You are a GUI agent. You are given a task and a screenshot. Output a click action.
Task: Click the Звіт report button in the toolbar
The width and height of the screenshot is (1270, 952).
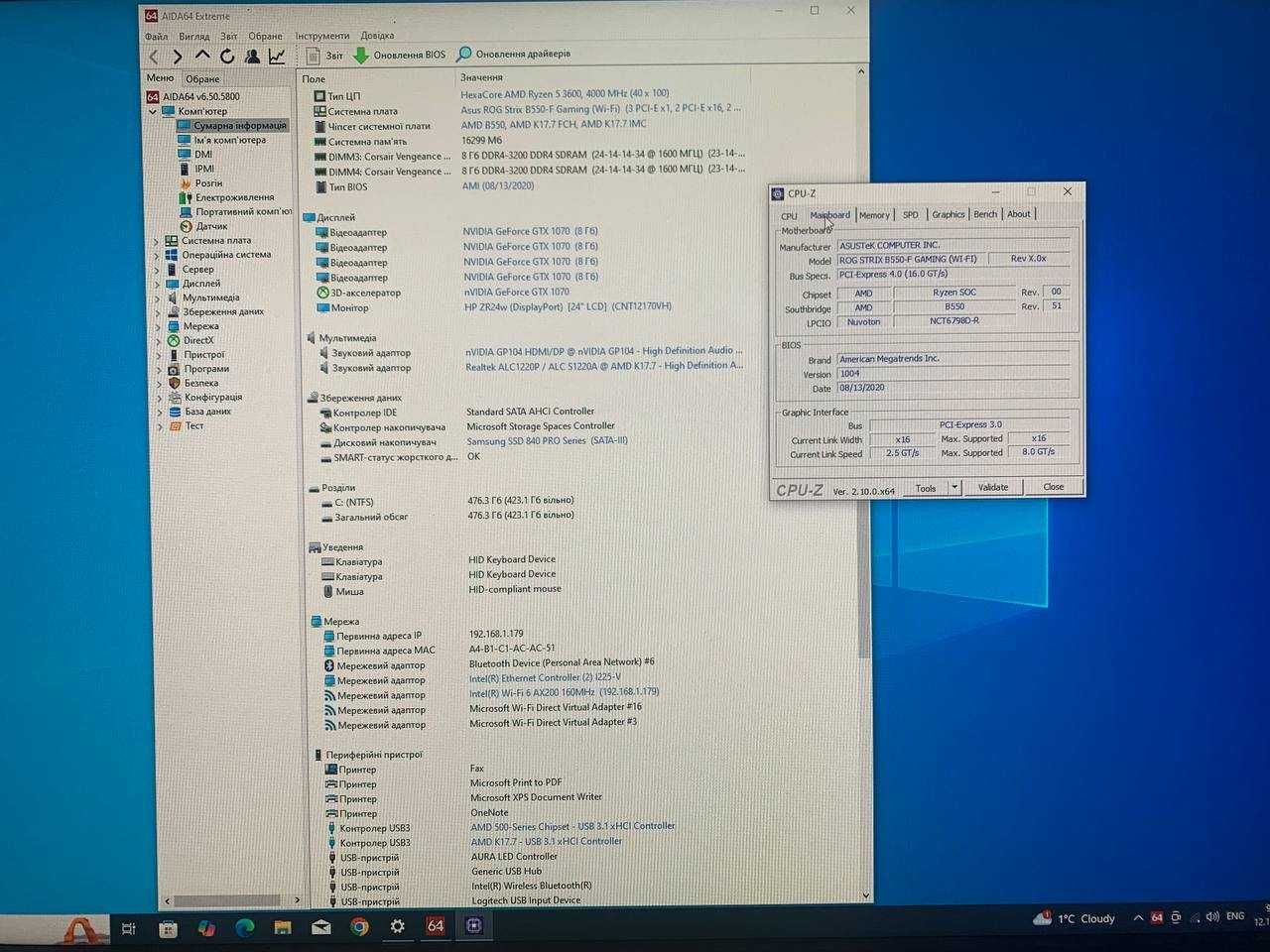click(325, 56)
